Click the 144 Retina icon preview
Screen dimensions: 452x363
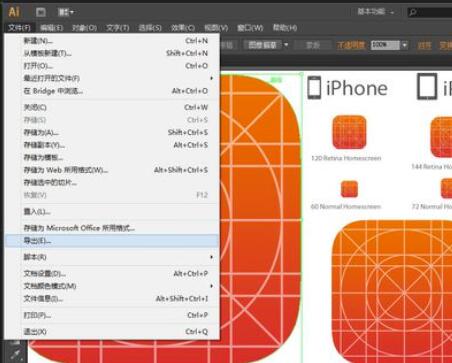coord(441,137)
